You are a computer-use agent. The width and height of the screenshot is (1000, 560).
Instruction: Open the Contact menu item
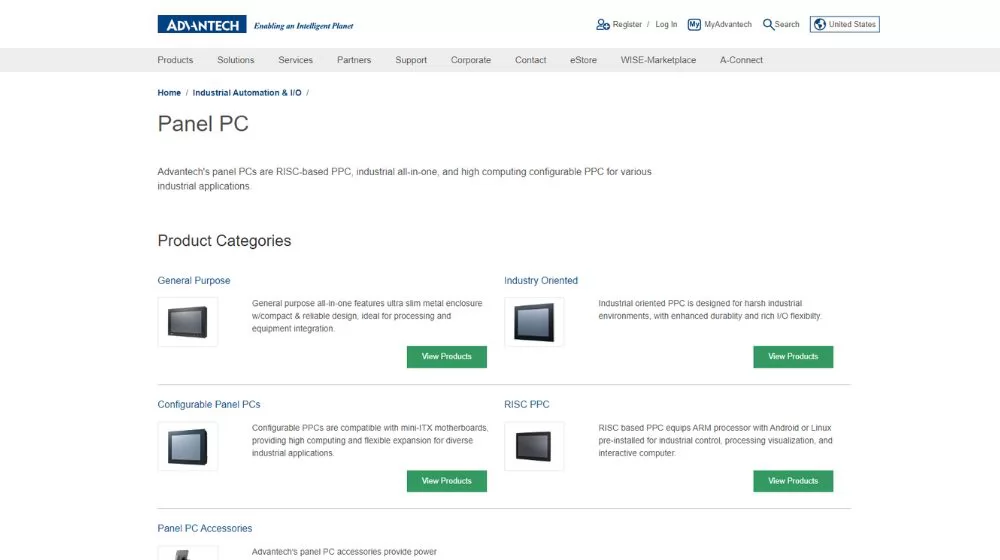click(x=531, y=60)
